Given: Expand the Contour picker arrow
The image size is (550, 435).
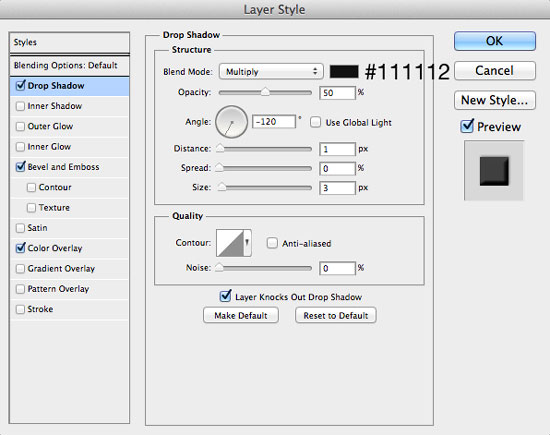Looking at the screenshot, I should point(247,243).
